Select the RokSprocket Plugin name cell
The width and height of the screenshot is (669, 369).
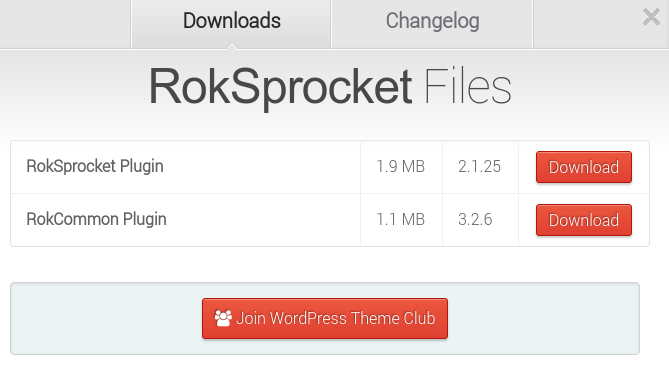186,167
